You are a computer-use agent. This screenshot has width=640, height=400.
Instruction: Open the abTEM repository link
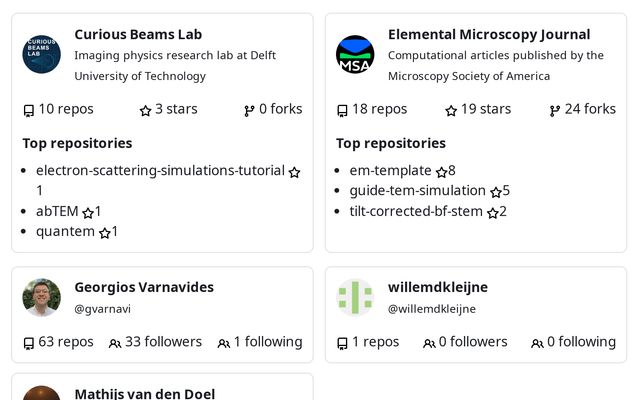tap(57, 211)
